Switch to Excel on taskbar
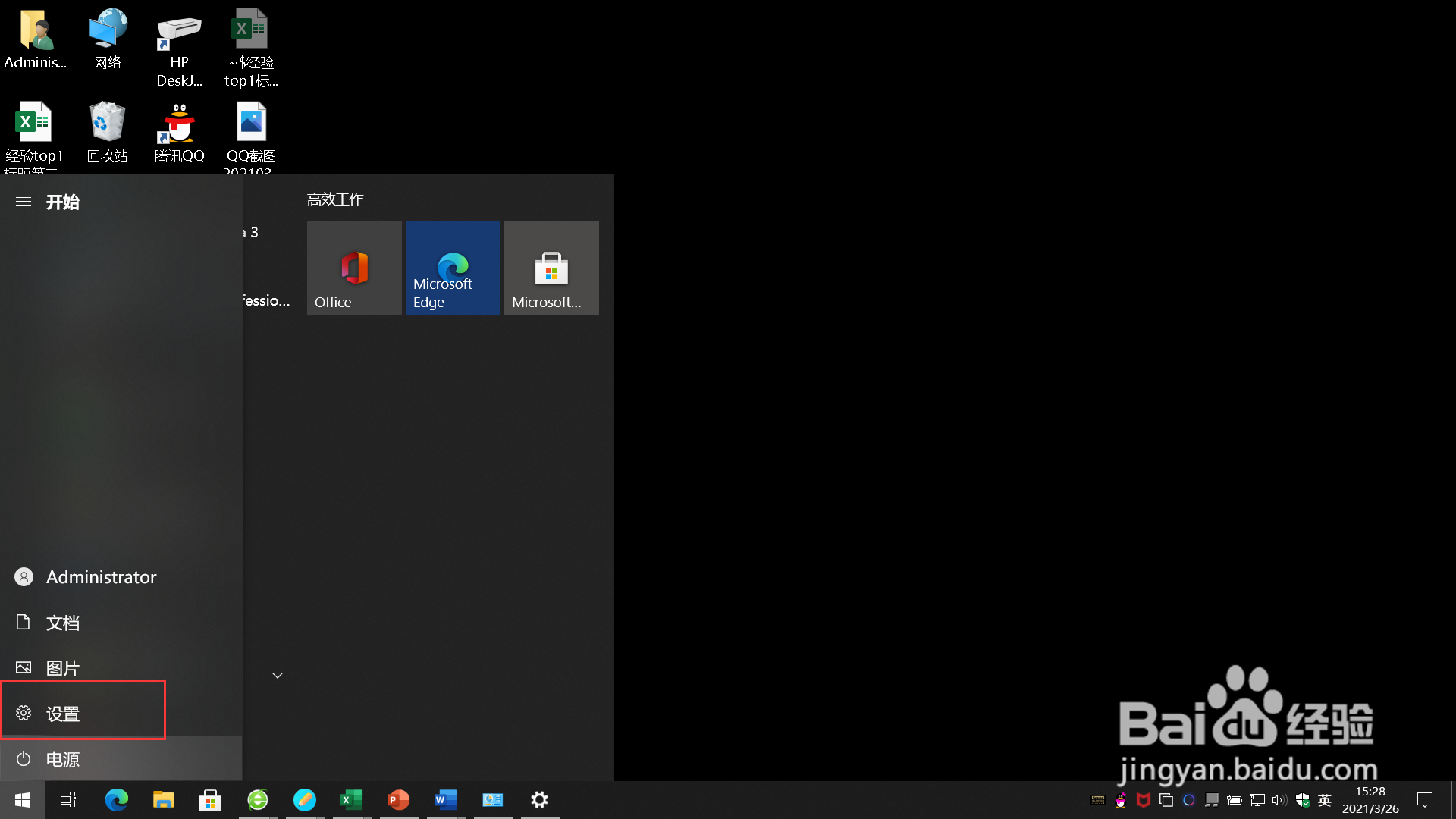The height and width of the screenshot is (819, 1456). pyautogui.click(x=351, y=800)
